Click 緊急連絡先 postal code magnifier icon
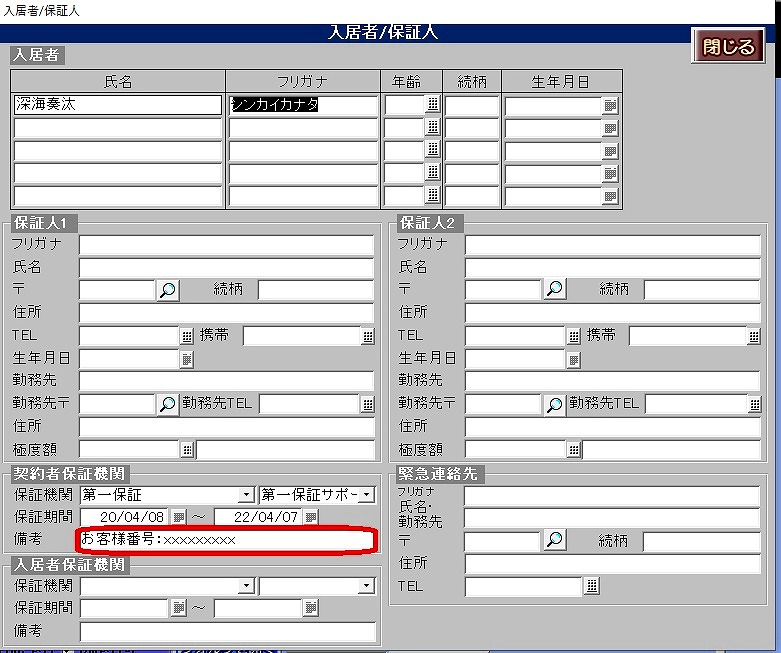The width and height of the screenshot is (781, 653). tap(554, 541)
